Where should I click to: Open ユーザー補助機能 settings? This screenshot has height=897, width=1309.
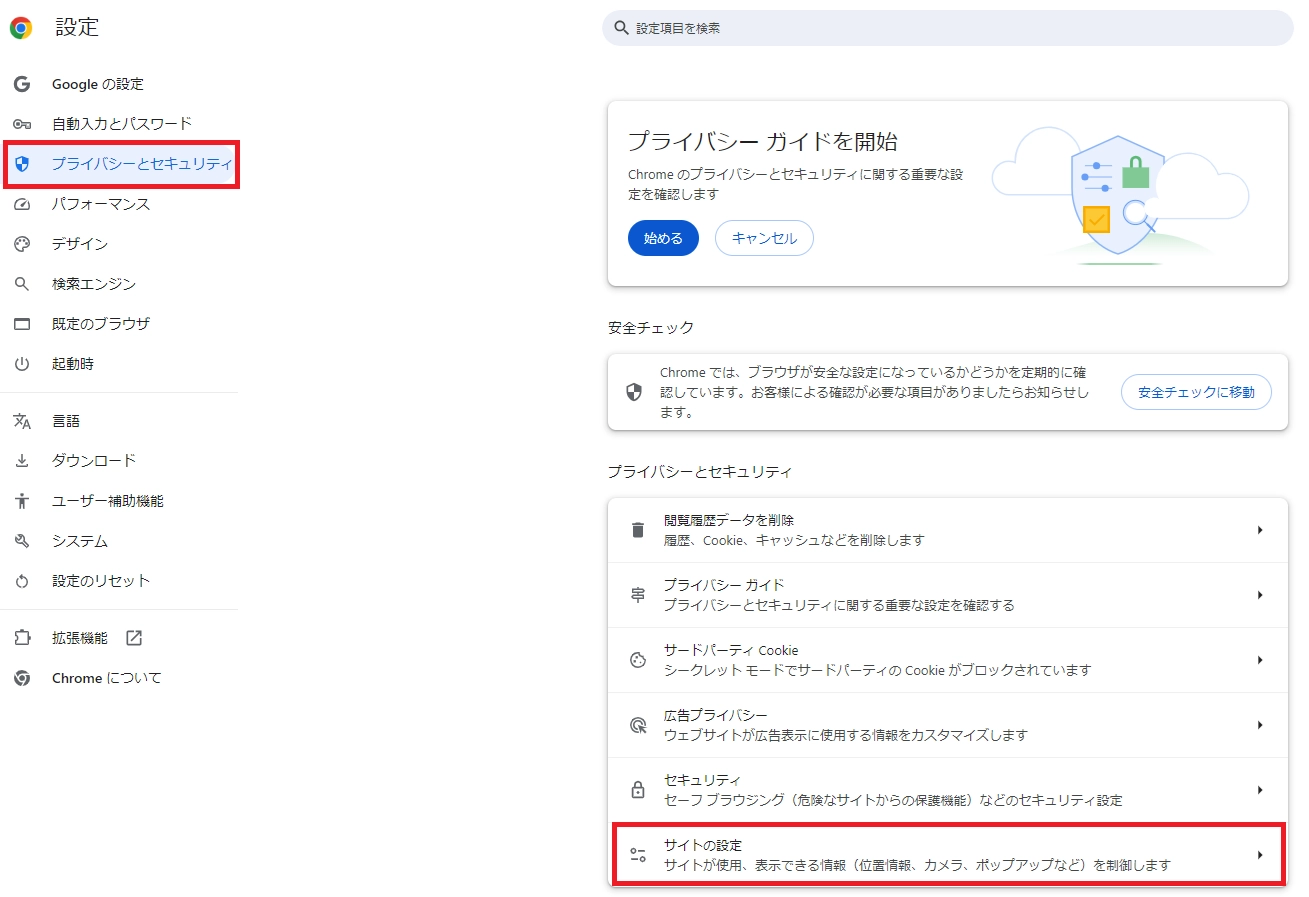pyautogui.click(x=108, y=501)
